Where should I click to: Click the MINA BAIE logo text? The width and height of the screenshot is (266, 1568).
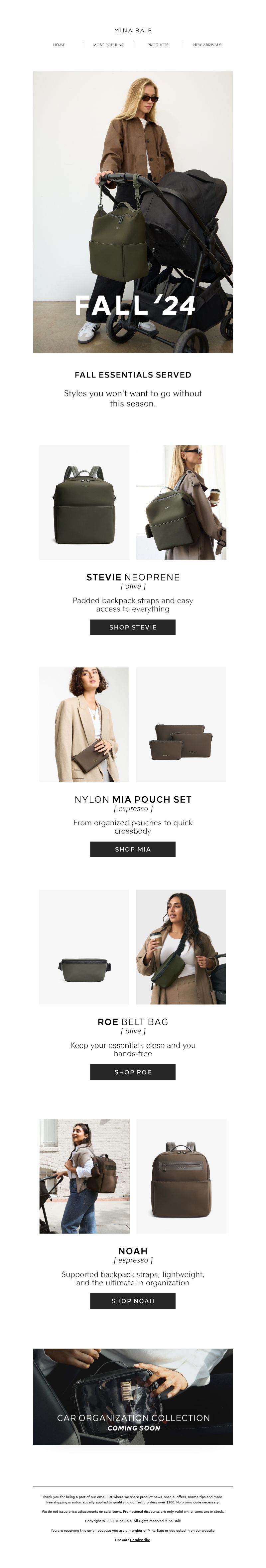coord(133,30)
